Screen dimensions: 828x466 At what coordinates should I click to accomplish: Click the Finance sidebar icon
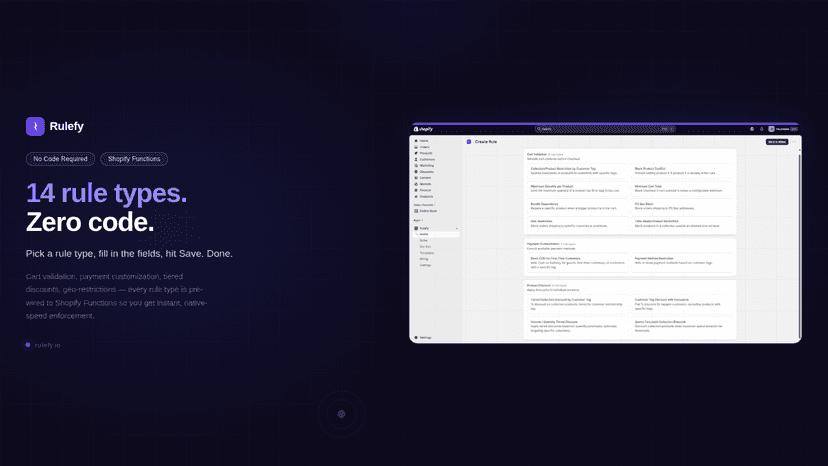coord(416,190)
